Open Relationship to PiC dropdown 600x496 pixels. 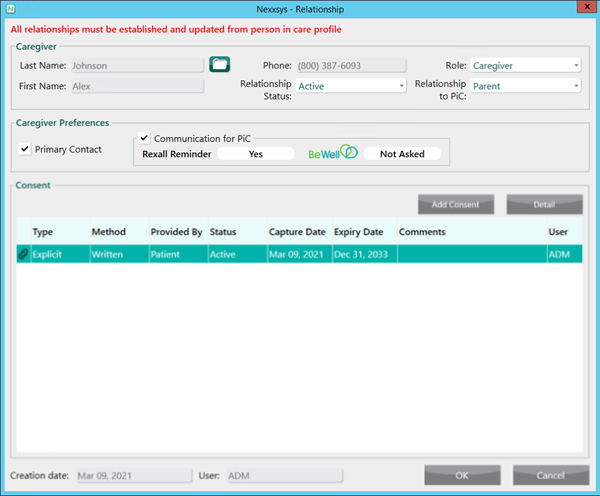pos(526,86)
